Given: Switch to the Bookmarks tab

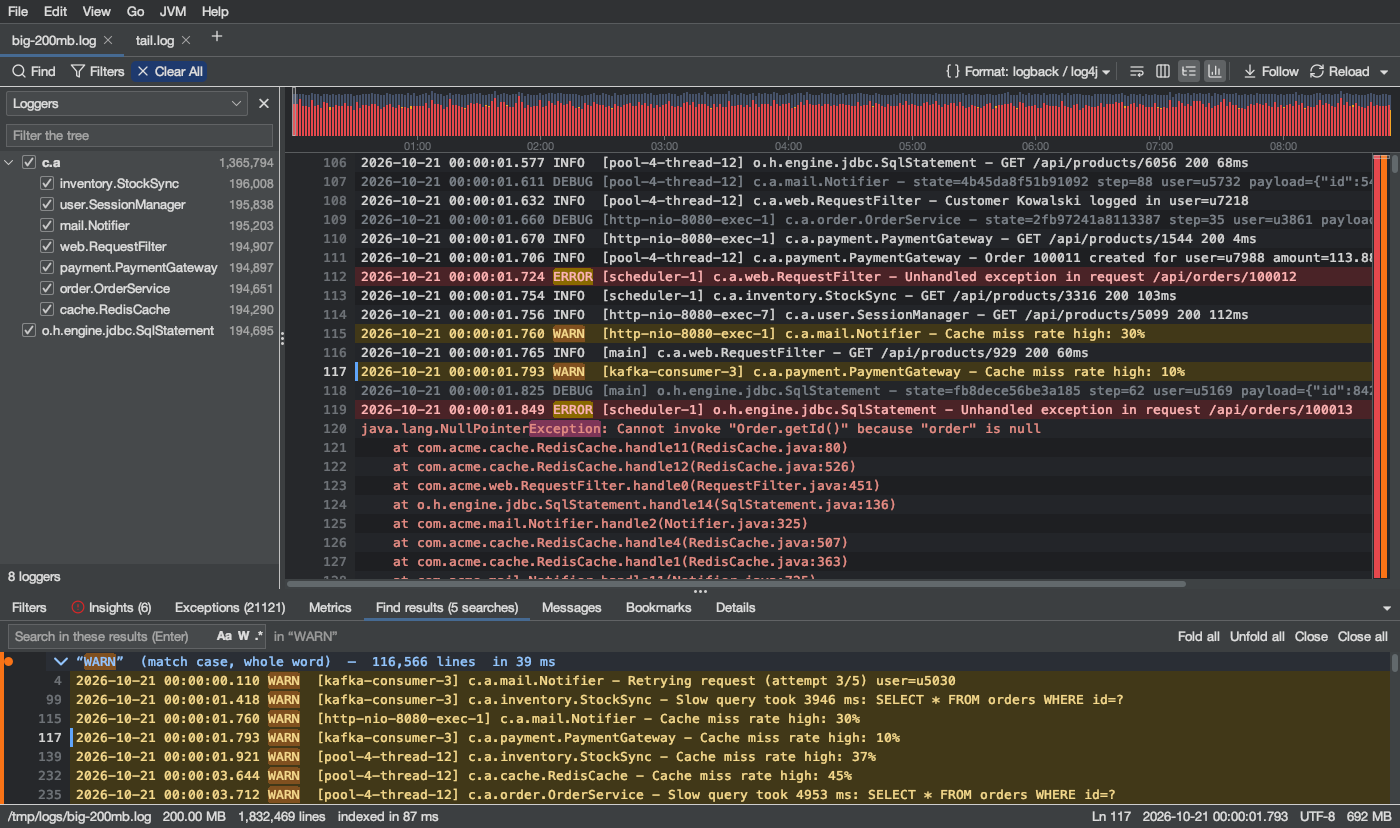Looking at the screenshot, I should [x=658, y=607].
